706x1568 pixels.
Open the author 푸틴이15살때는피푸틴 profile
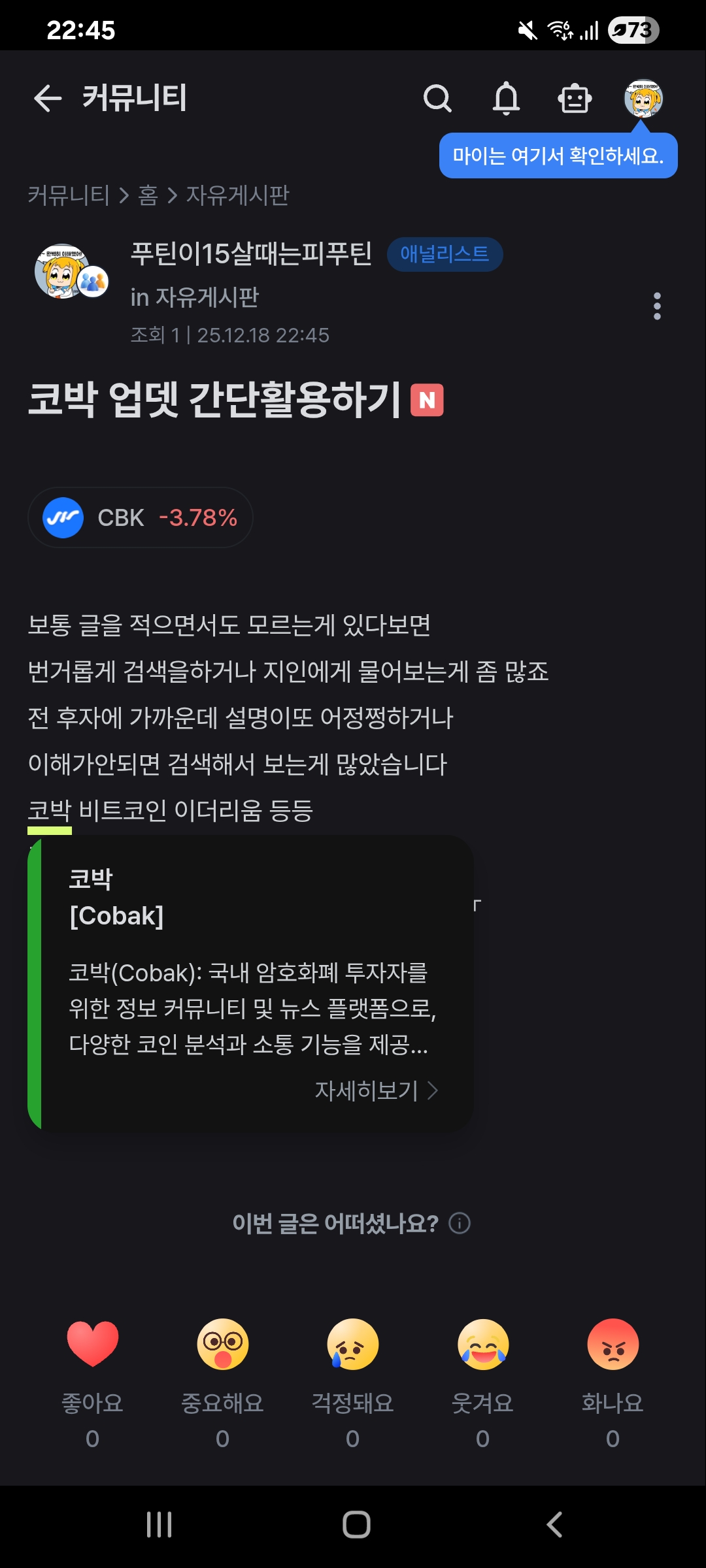pyautogui.click(x=252, y=255)
